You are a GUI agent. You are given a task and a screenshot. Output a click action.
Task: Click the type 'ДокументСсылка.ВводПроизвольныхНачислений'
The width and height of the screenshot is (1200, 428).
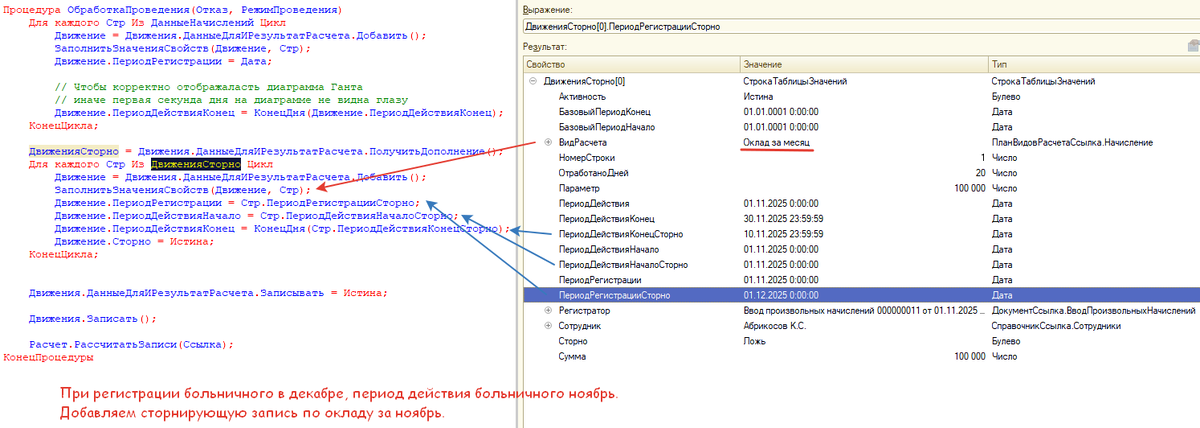coord(1093,311)
